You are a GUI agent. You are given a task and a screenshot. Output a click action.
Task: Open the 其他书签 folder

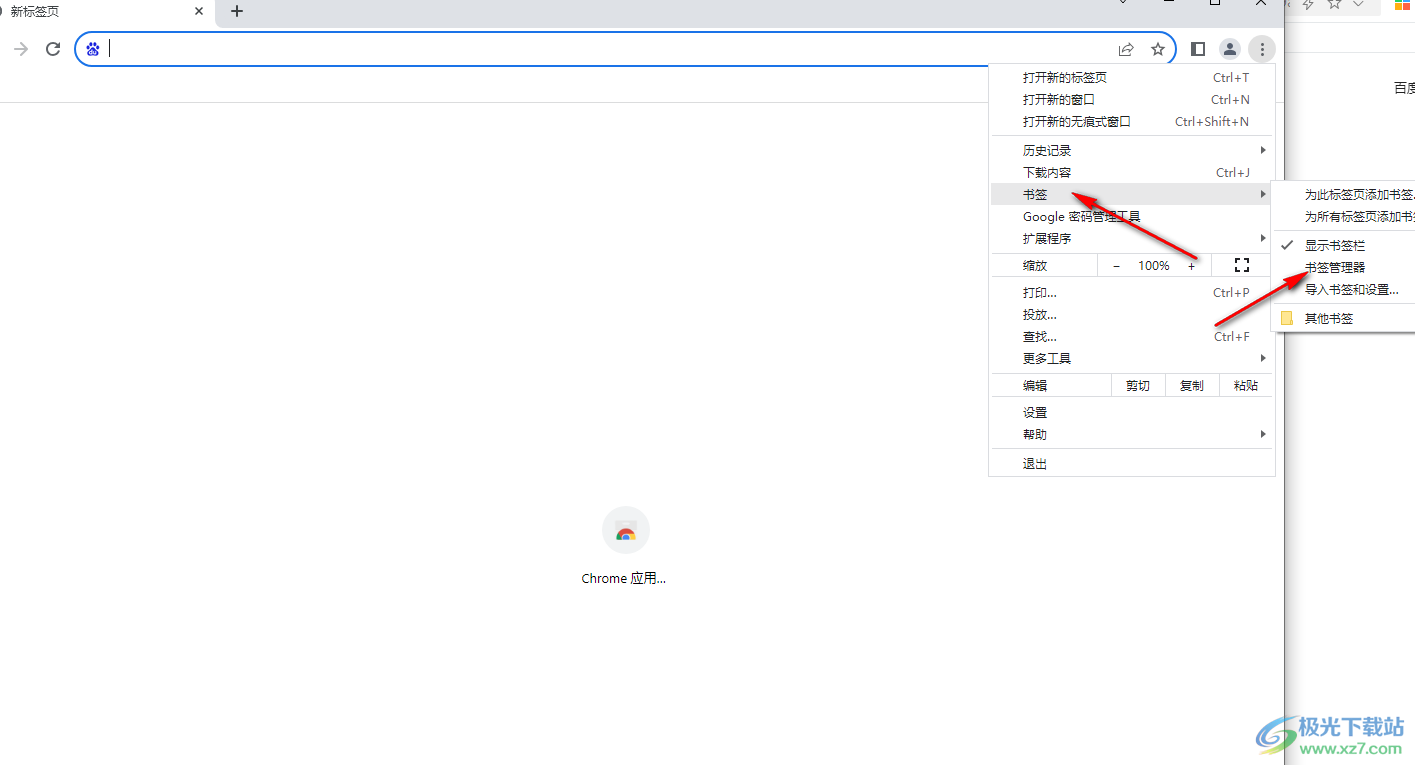[1343, 318]
